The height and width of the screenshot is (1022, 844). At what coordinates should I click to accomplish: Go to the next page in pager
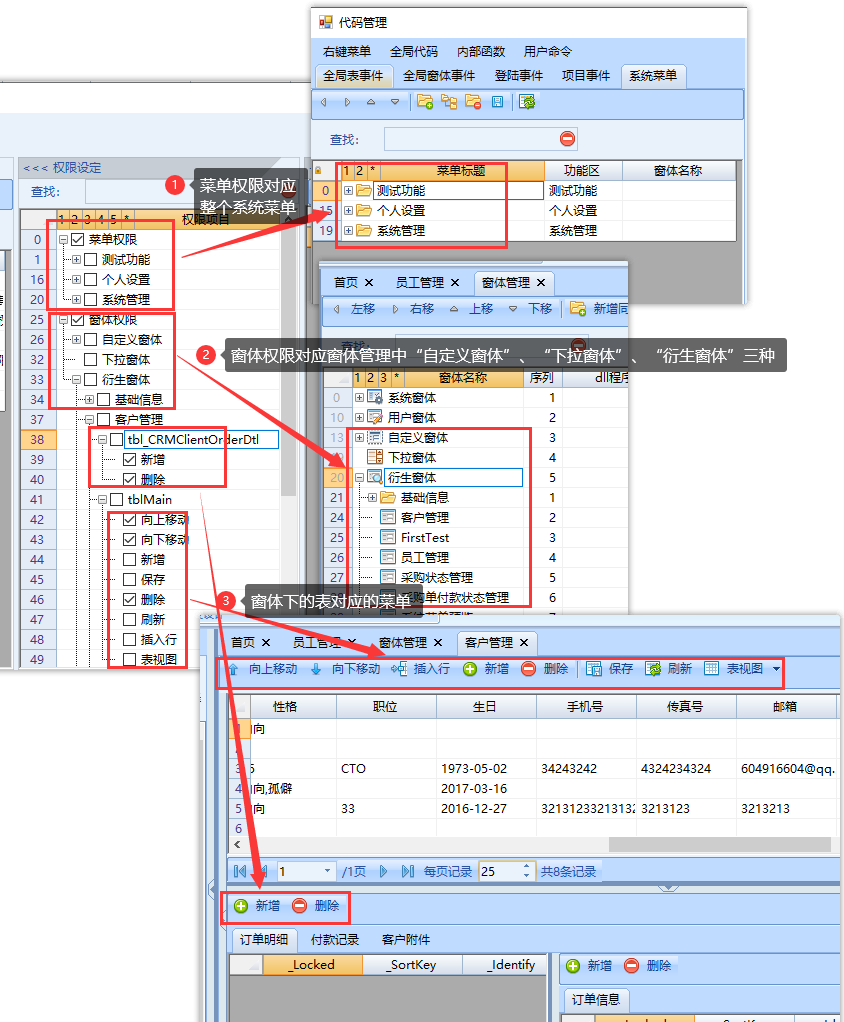point(383,871)
